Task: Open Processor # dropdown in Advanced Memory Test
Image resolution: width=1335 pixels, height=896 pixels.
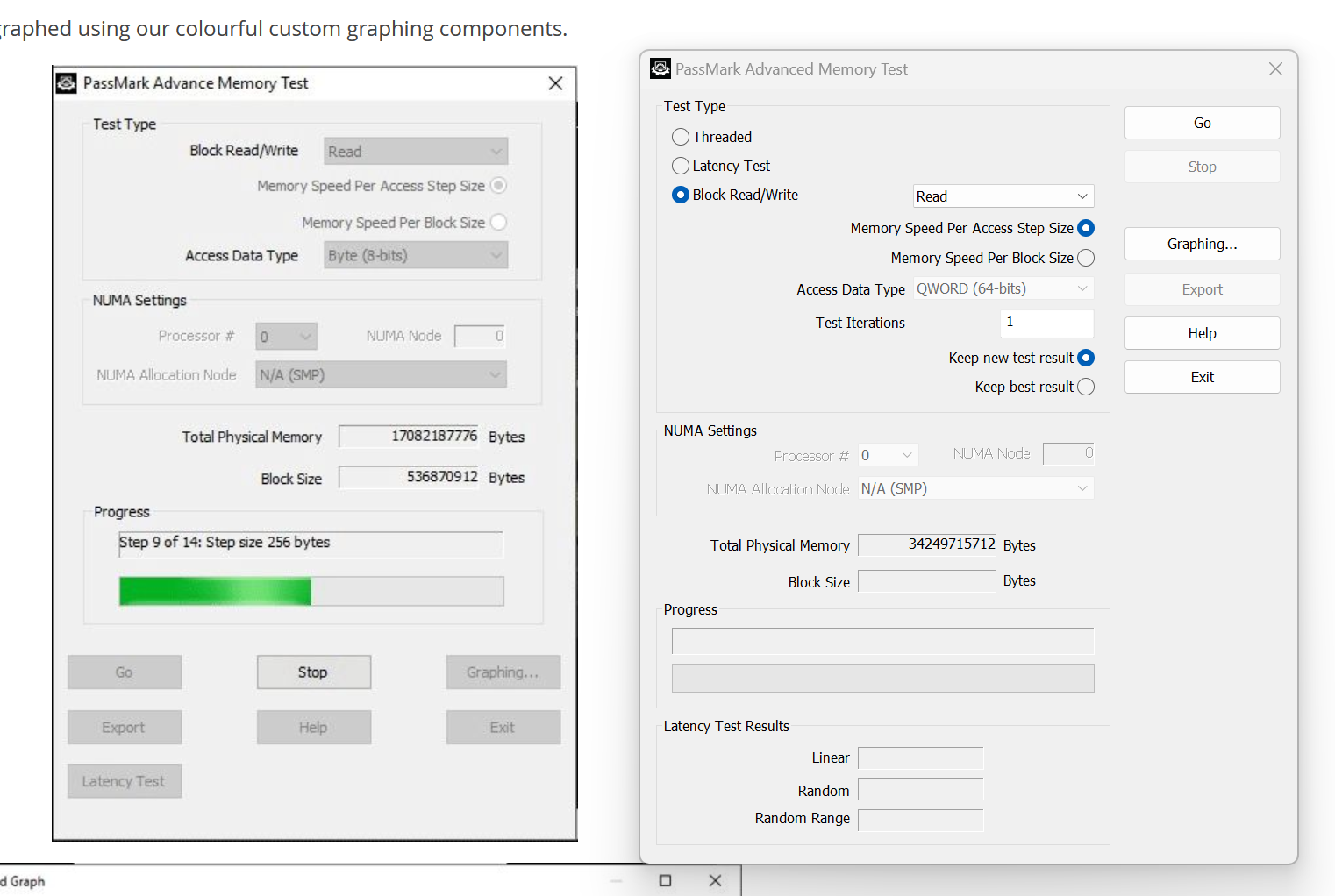Action: coord(888,455)
